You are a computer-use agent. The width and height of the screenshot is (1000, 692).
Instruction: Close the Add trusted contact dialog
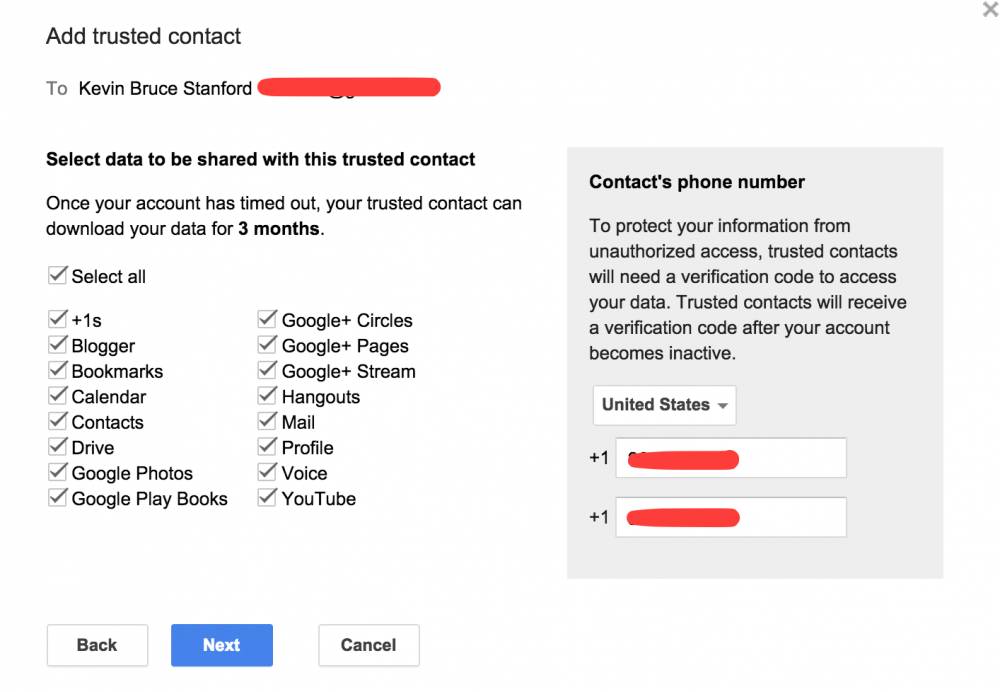pos(989,11)
